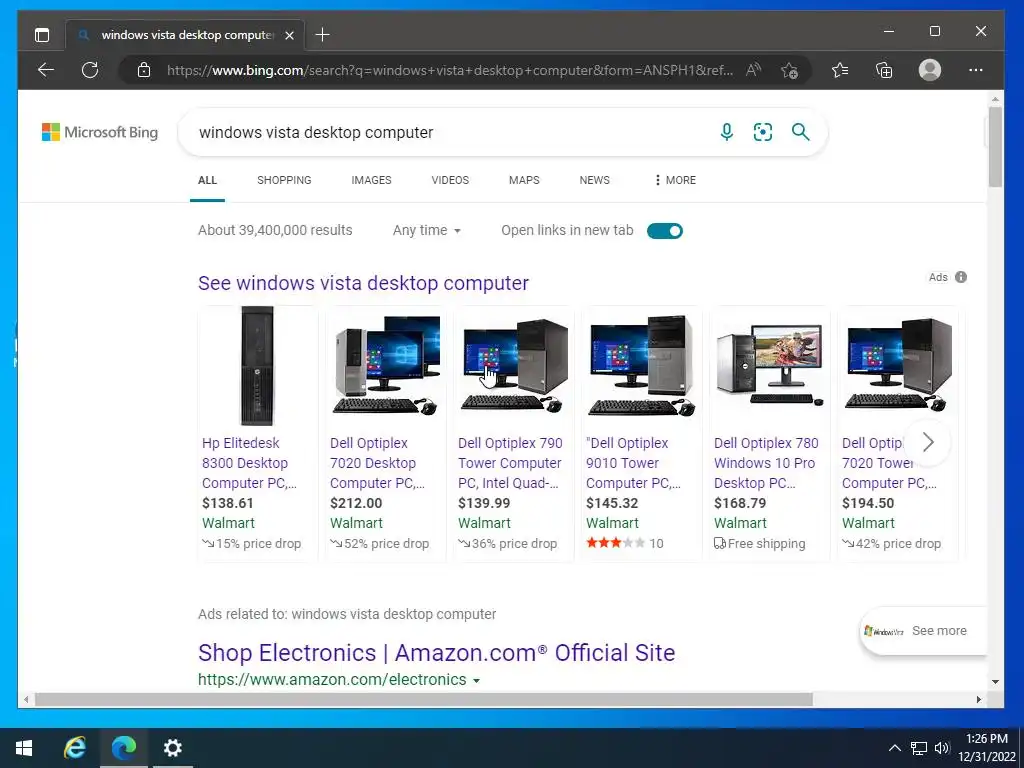
Task: Open the browser profile avatar
Action: click(929, 70)
